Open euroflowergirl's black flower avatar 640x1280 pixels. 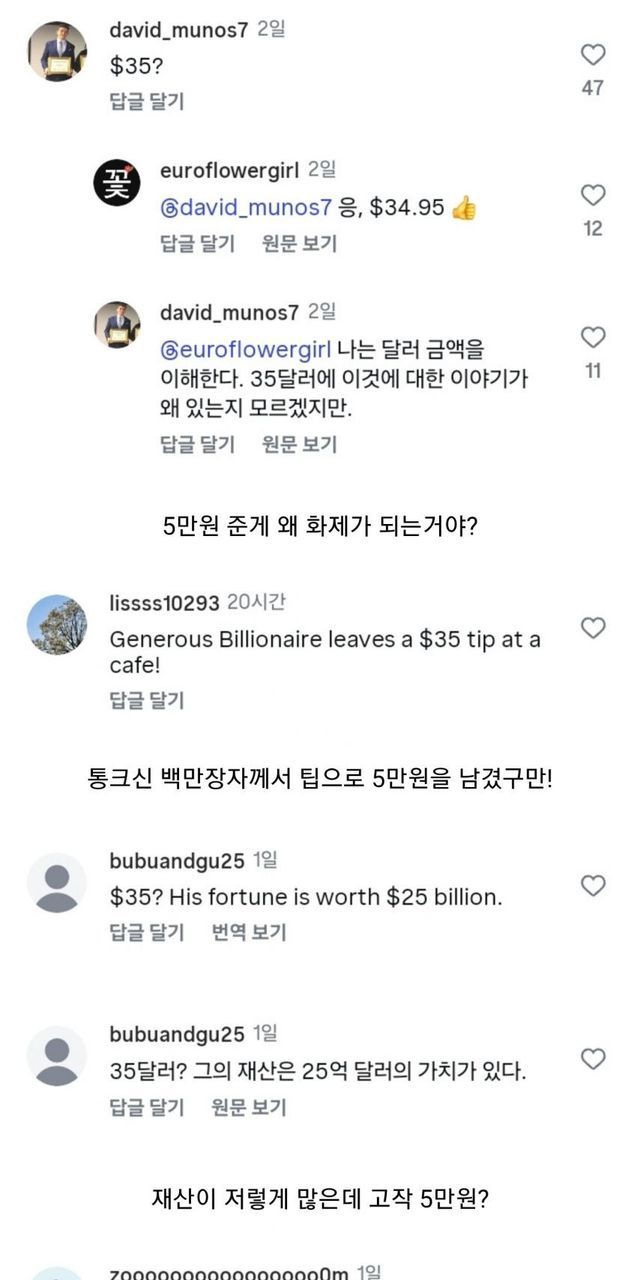117,183
